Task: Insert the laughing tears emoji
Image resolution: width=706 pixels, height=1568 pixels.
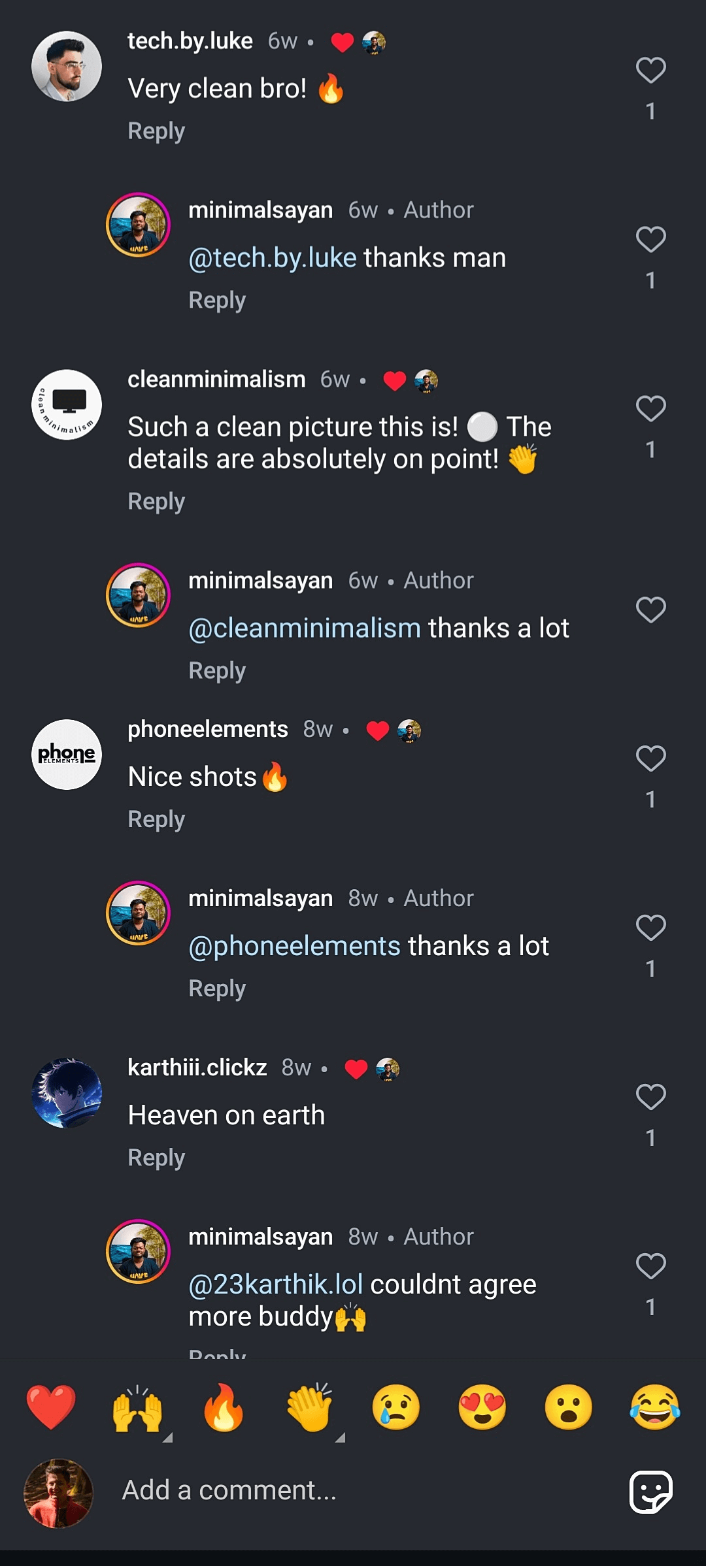Action: (655, 1407)
